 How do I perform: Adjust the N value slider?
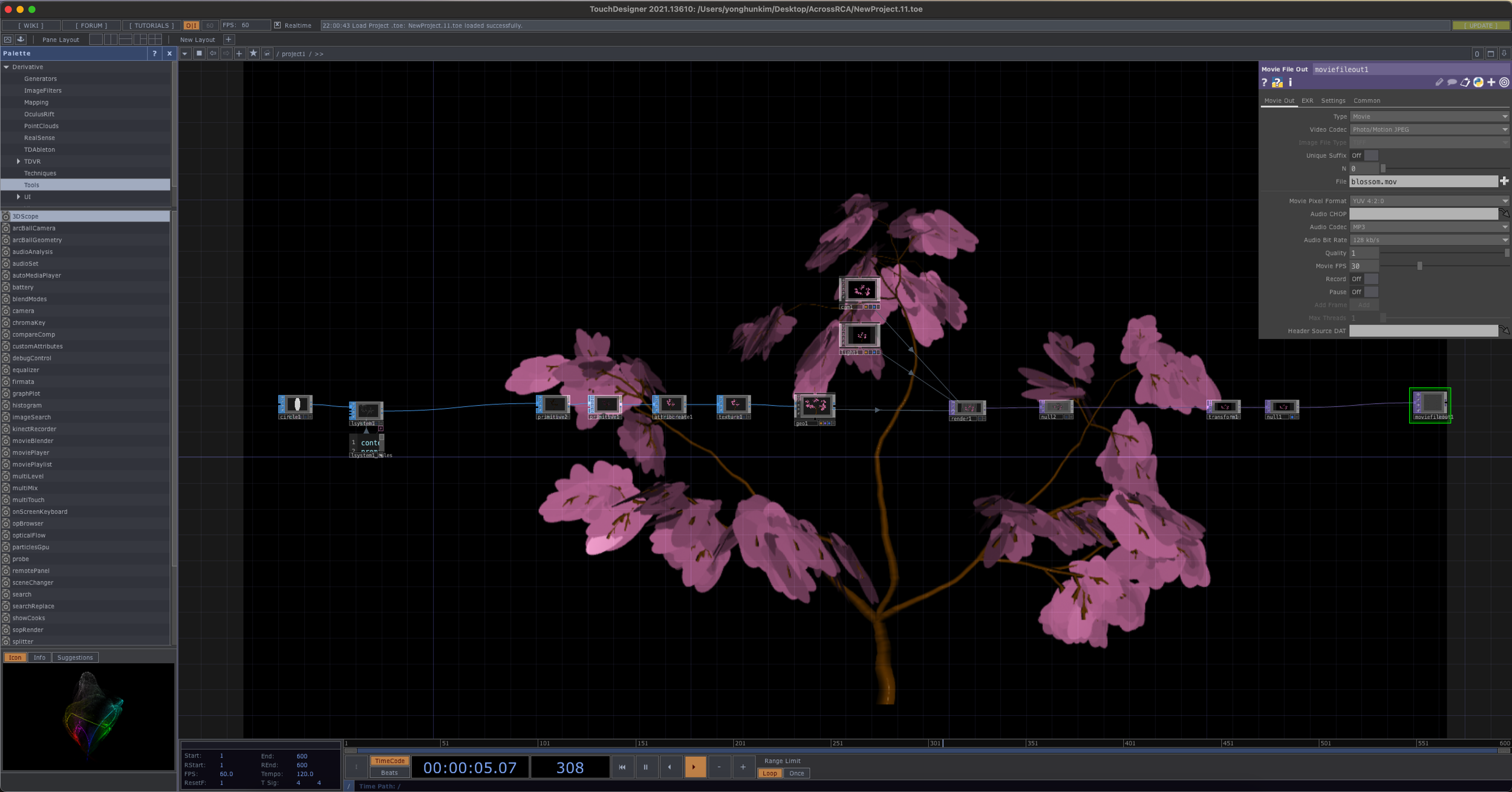1383,169
